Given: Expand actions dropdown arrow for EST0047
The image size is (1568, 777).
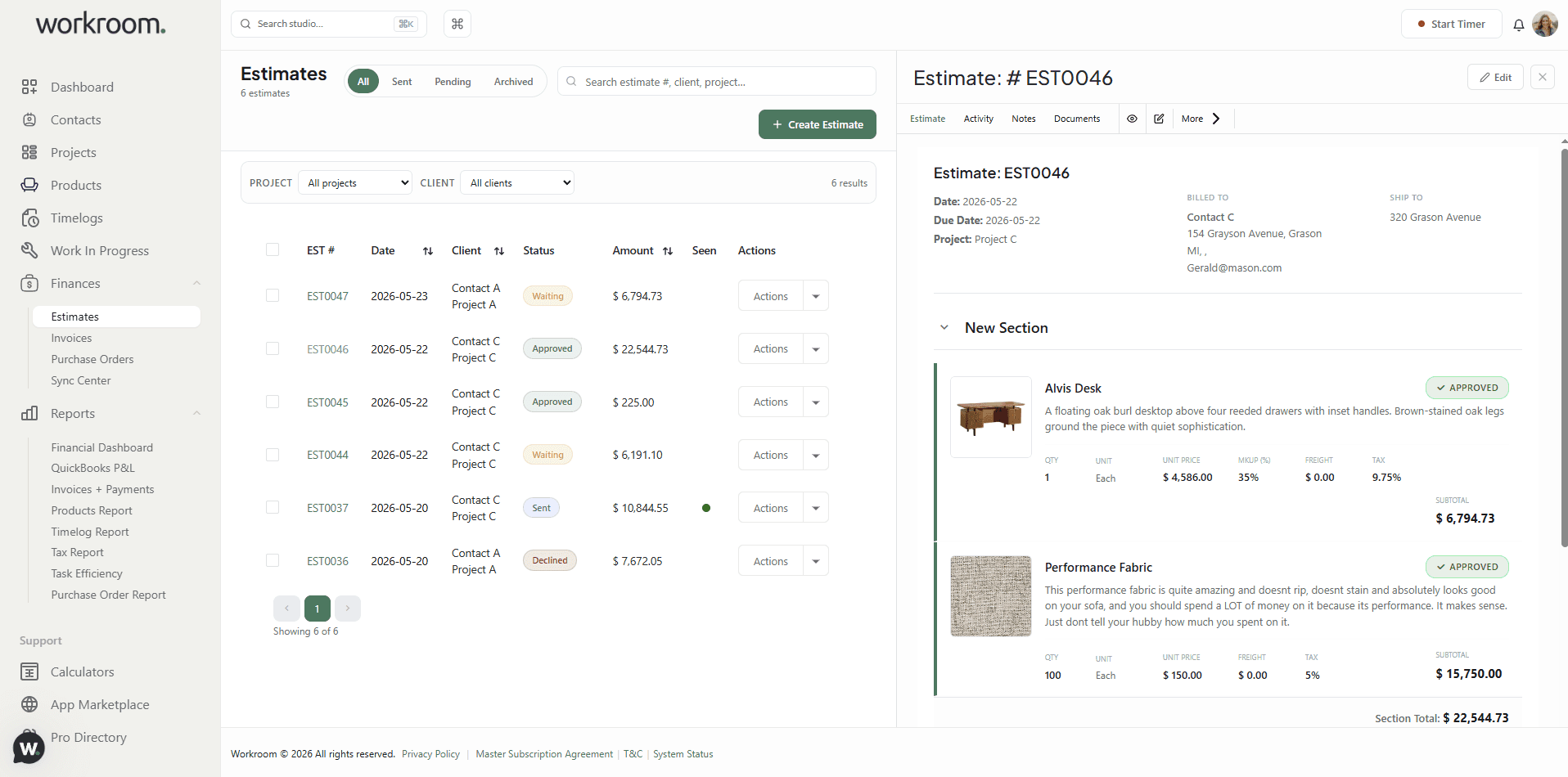Looking at the screenshot, I should point(816,296).
